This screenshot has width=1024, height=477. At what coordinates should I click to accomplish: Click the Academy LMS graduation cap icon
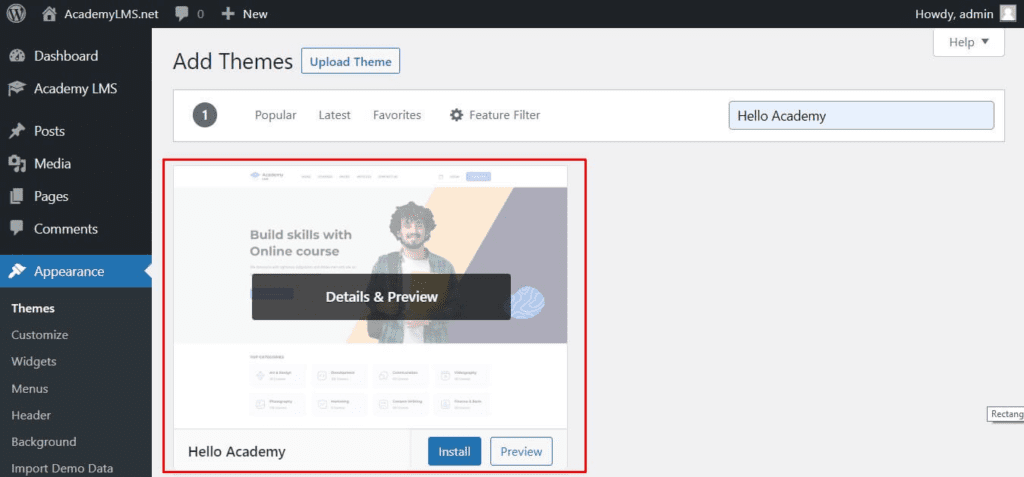point(17,89)
